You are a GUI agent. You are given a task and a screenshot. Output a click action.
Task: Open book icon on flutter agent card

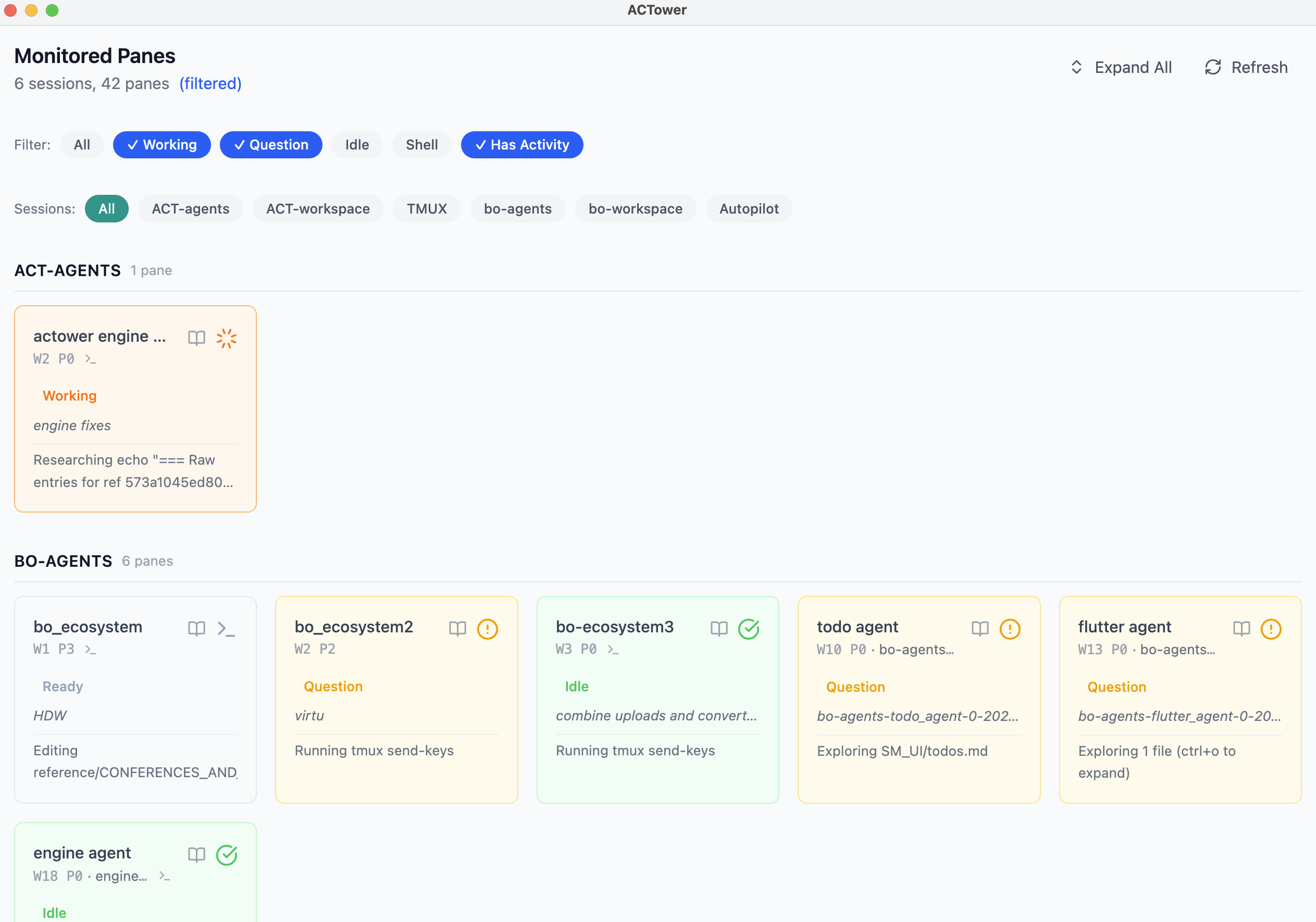click(x=1241, y=629)
